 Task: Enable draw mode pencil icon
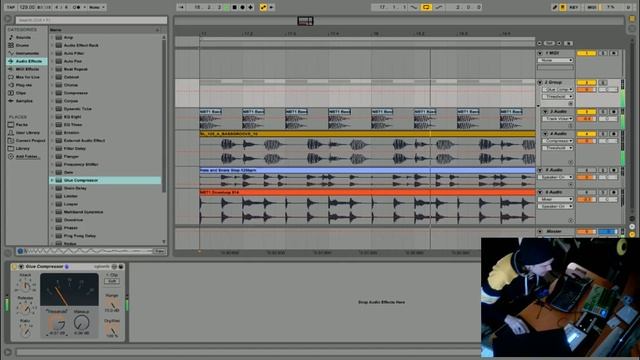[555, 7]
